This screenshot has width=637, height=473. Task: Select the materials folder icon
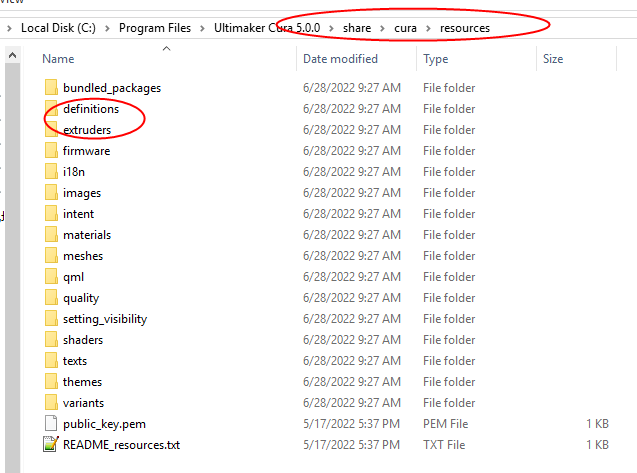coord(51,235)
